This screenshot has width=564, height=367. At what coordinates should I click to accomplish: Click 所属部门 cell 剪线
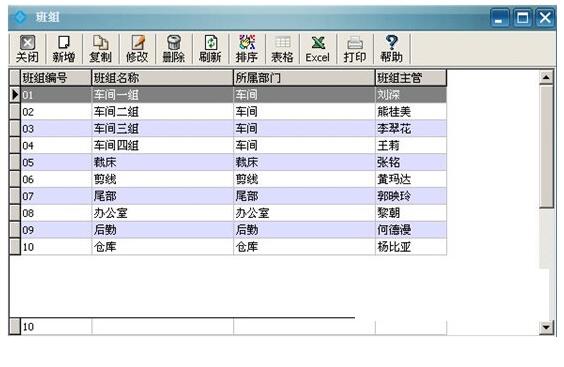point(304,179)
